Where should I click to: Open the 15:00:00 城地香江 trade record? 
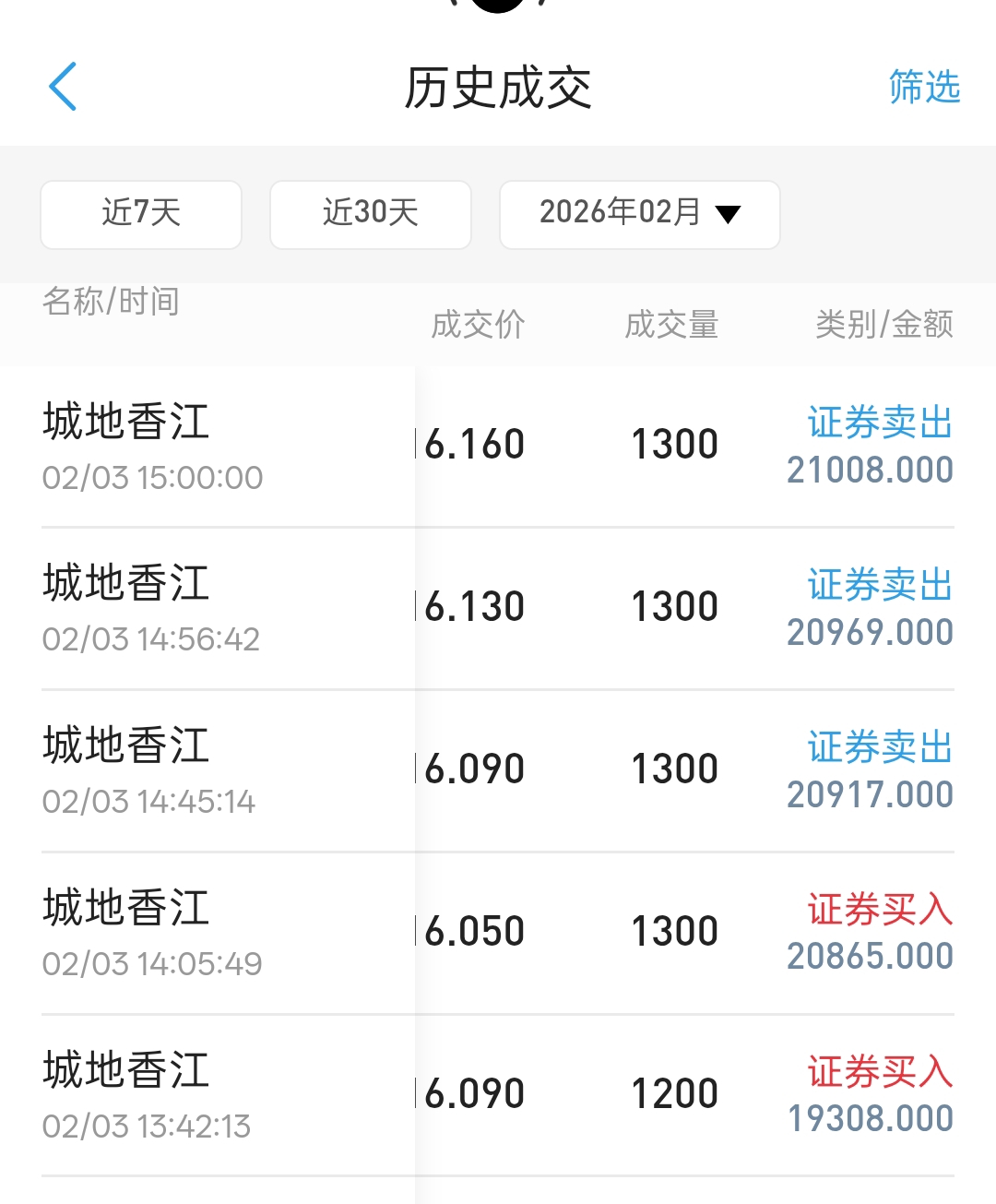[153, 447]
